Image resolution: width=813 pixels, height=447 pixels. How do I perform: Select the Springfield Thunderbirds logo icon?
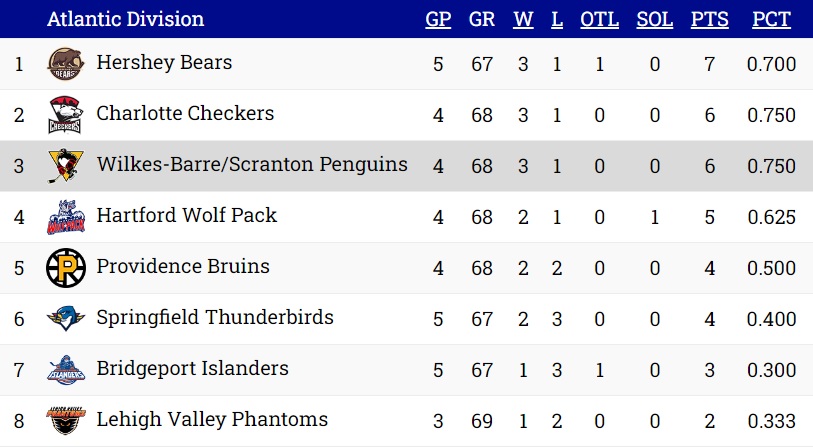click(x=66, y=318)
